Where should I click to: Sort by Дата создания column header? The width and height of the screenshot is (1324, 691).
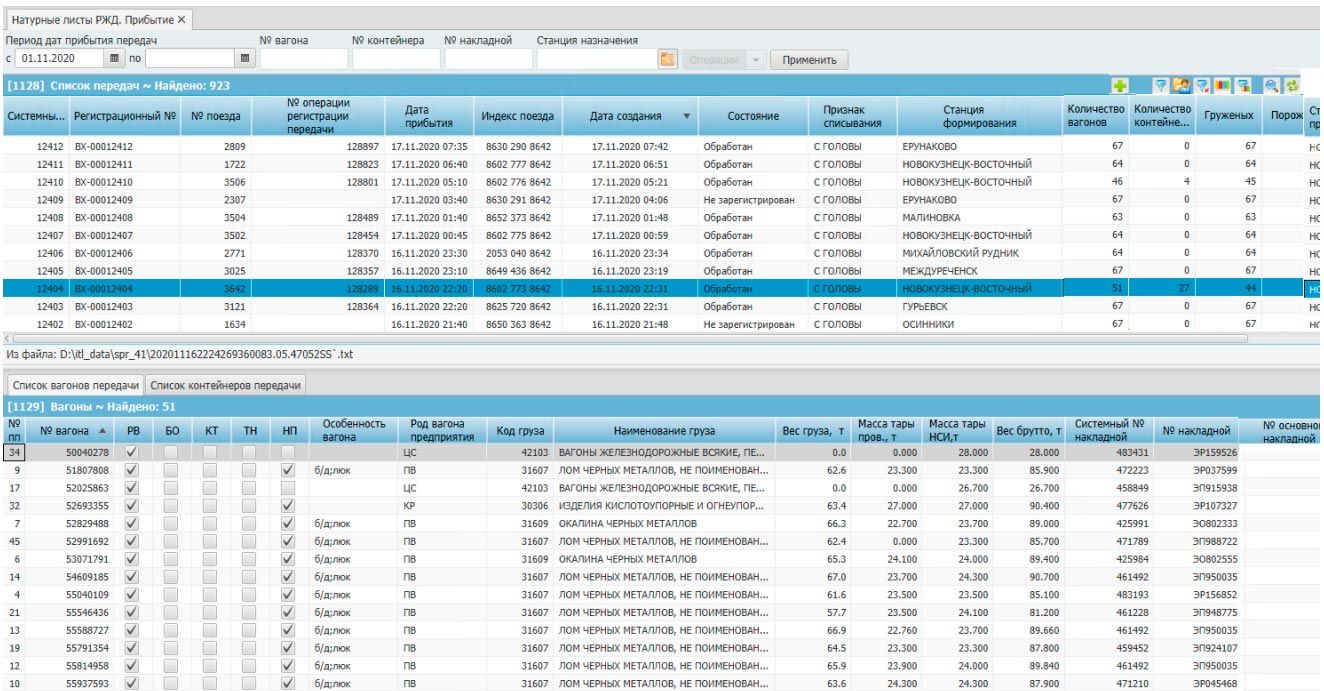pos(631,116)
